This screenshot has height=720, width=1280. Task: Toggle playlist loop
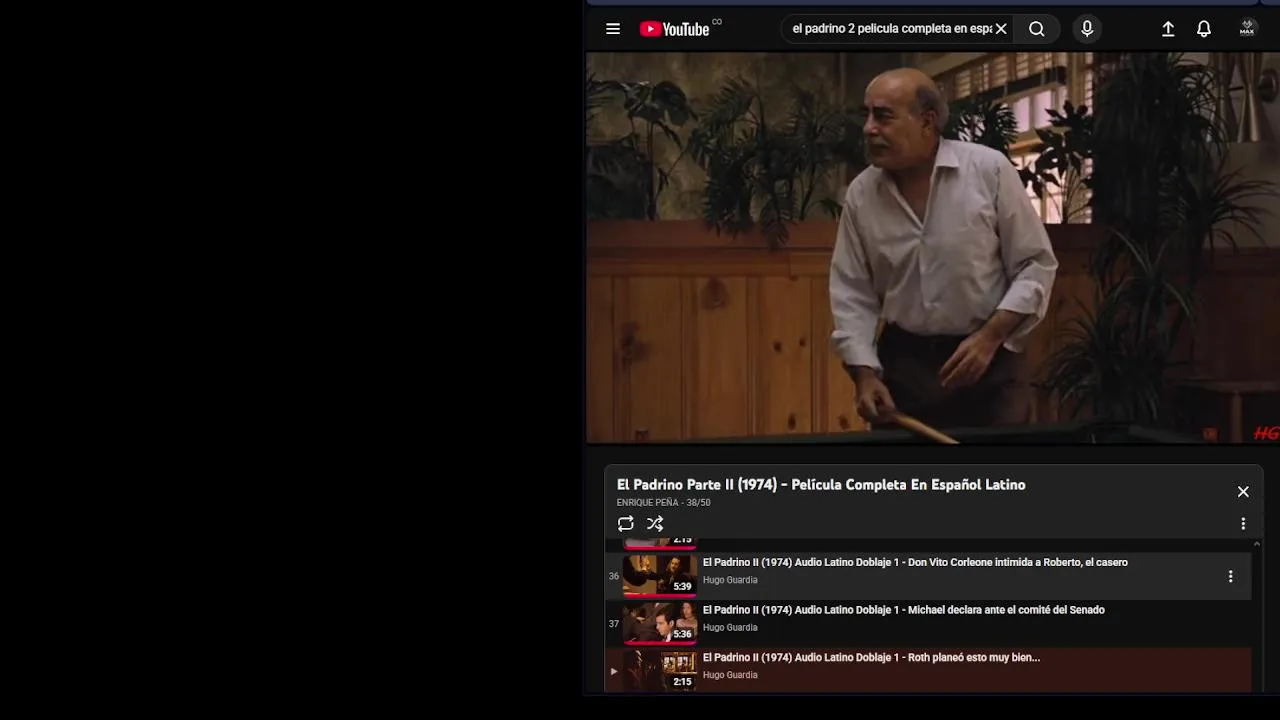coord(626,523)
